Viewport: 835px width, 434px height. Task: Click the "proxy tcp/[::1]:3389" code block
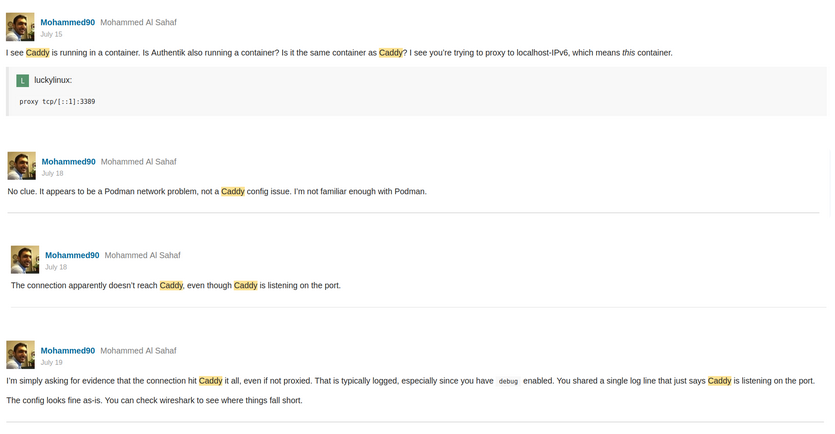coord(57,102)
